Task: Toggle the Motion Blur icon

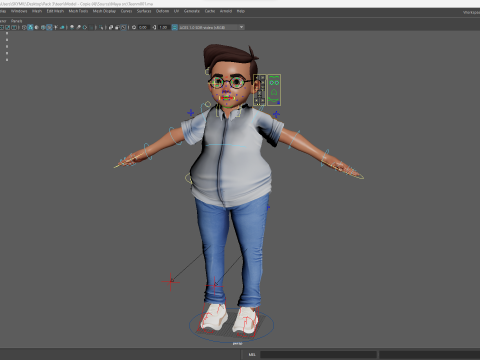Action: [78, 27]
